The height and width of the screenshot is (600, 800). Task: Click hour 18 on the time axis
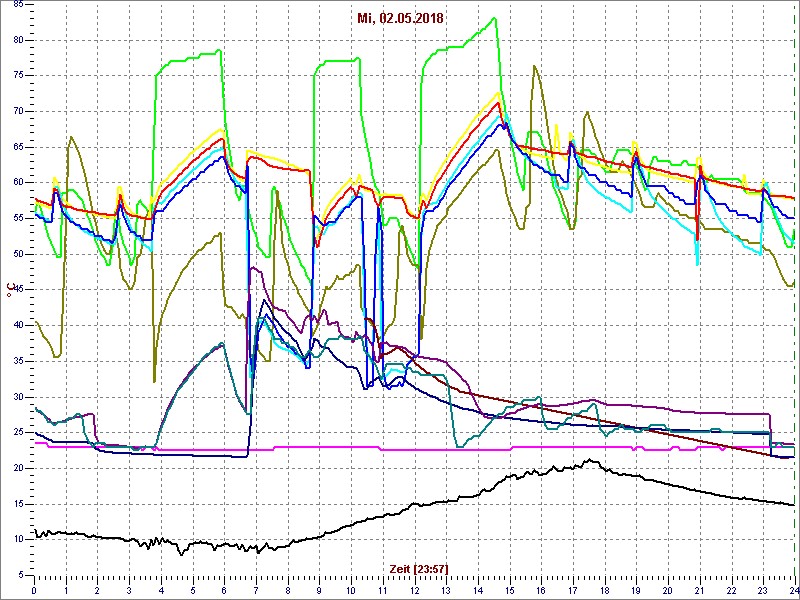604,590
